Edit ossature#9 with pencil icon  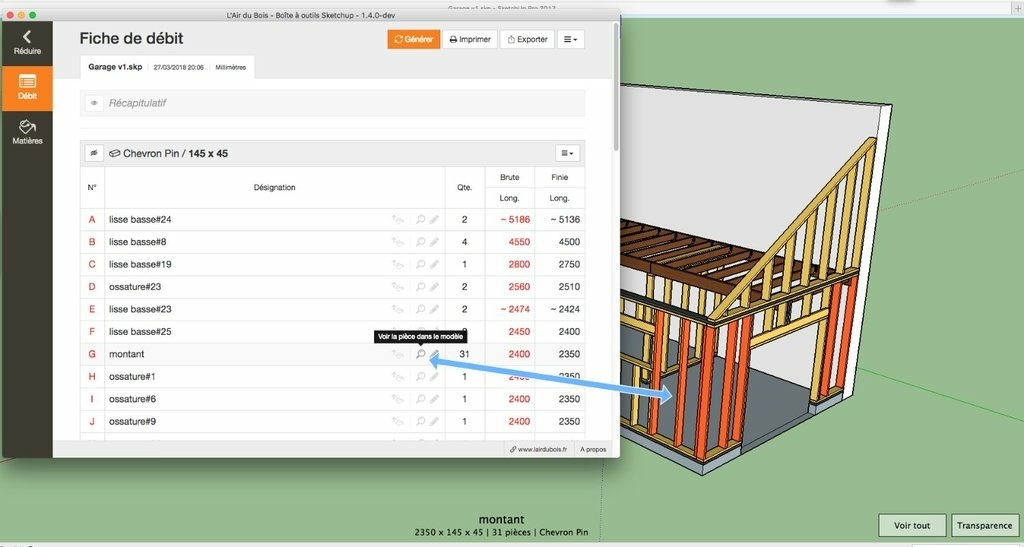(434, 421)
